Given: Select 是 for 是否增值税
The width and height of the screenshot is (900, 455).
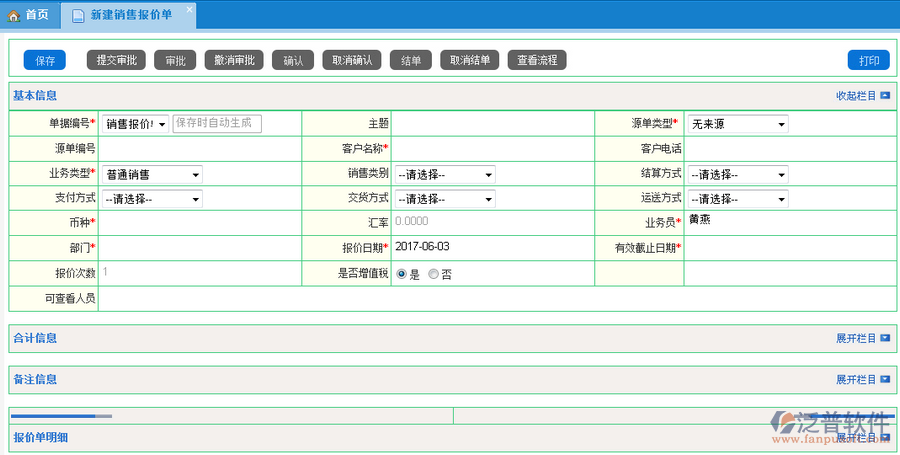Looking at the screenshot, I should point(402,274).
